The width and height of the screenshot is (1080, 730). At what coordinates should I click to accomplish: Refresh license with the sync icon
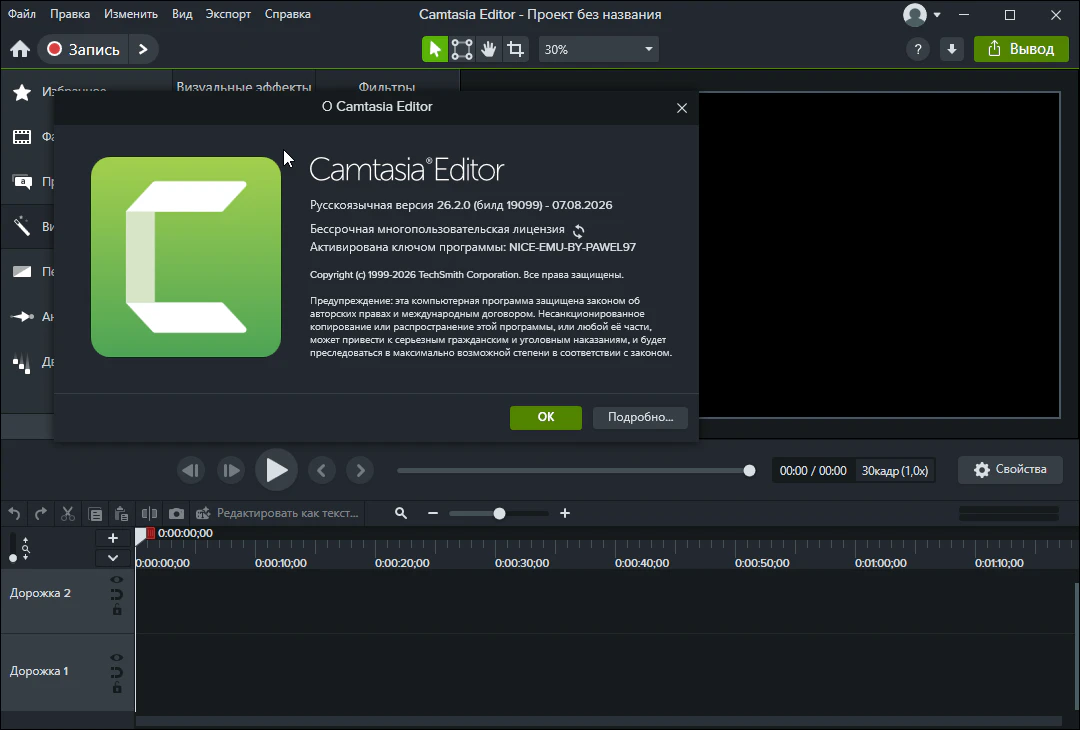(x=579, y=231)
